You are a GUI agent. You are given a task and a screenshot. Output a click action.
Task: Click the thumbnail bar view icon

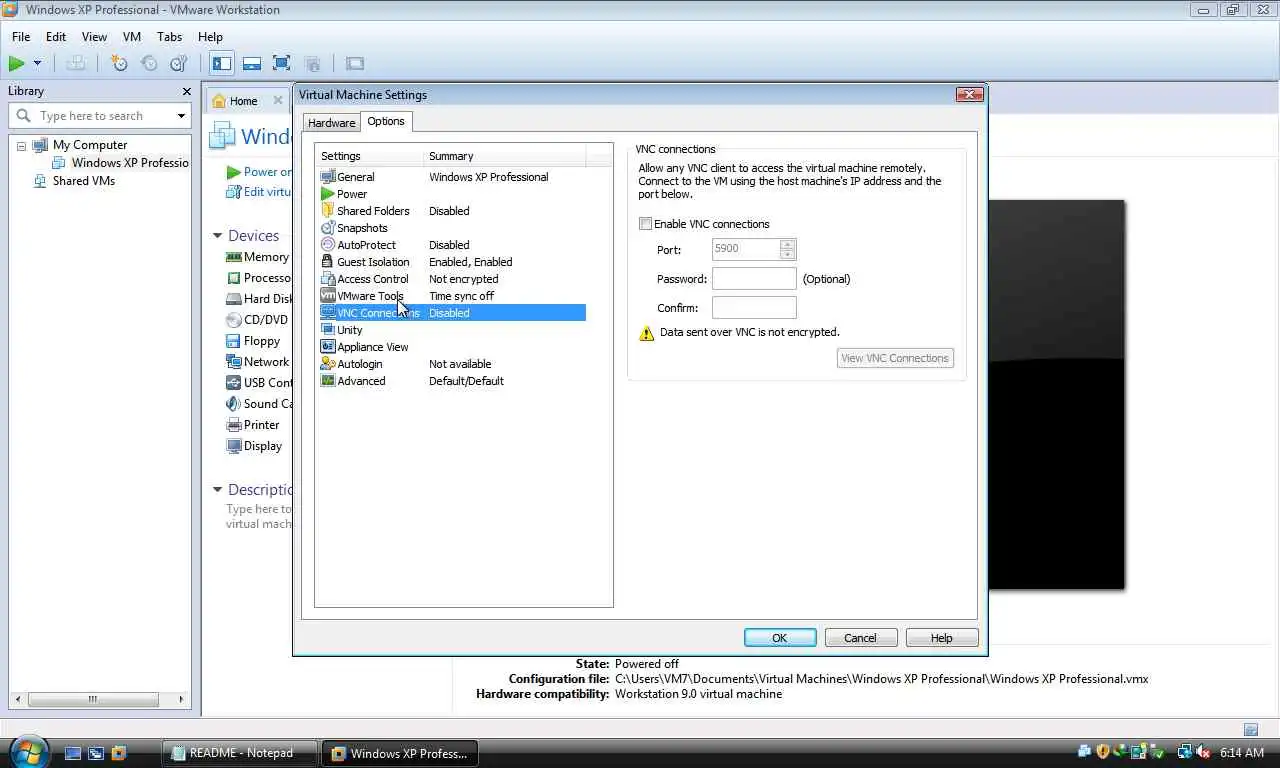click(252, 63)
